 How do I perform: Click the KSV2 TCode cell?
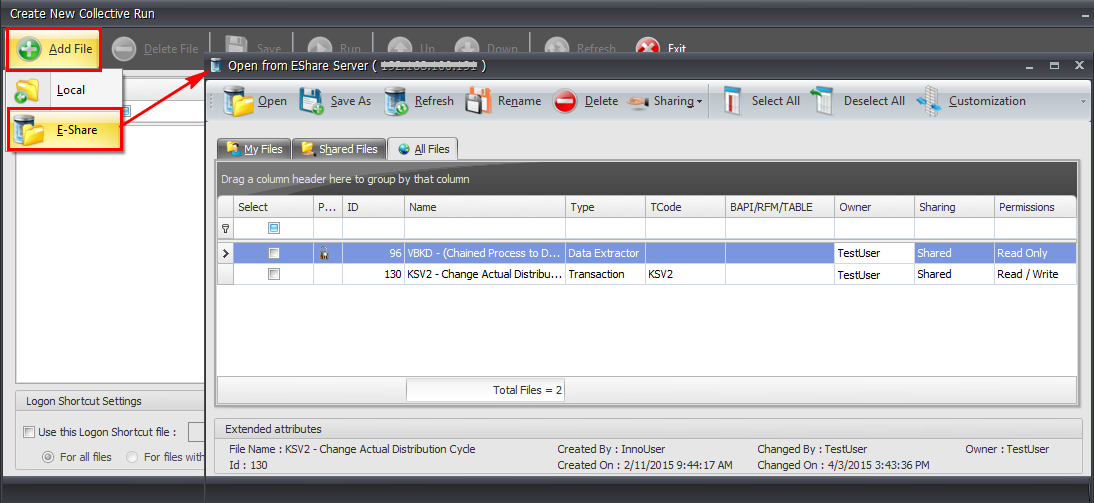click(x=685, y=274)
